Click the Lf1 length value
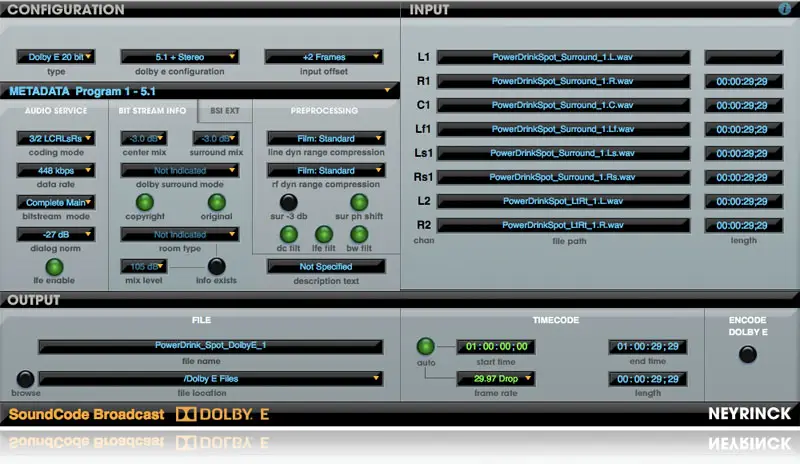The height and width of the screenshot is (464, 800). coord(743,129)
